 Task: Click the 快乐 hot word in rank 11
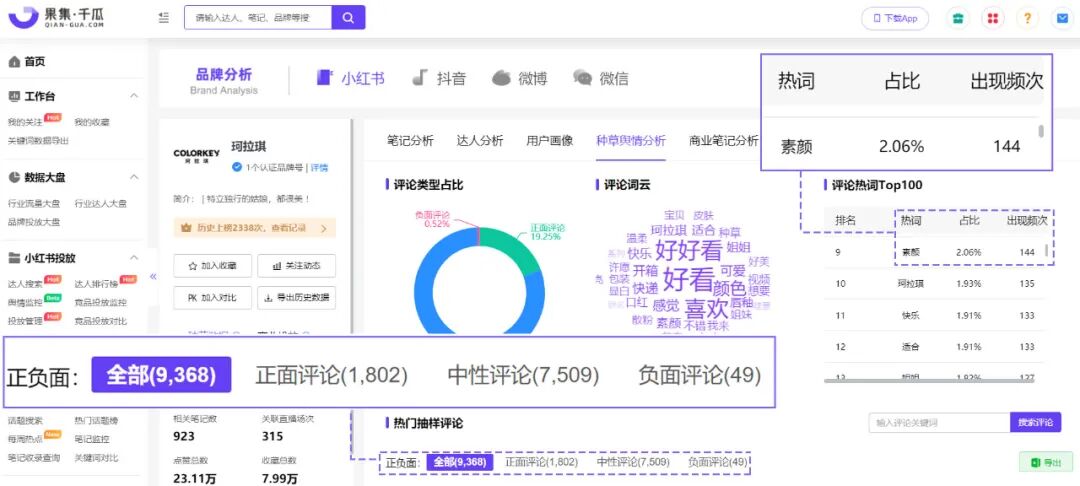coord(911,315)
